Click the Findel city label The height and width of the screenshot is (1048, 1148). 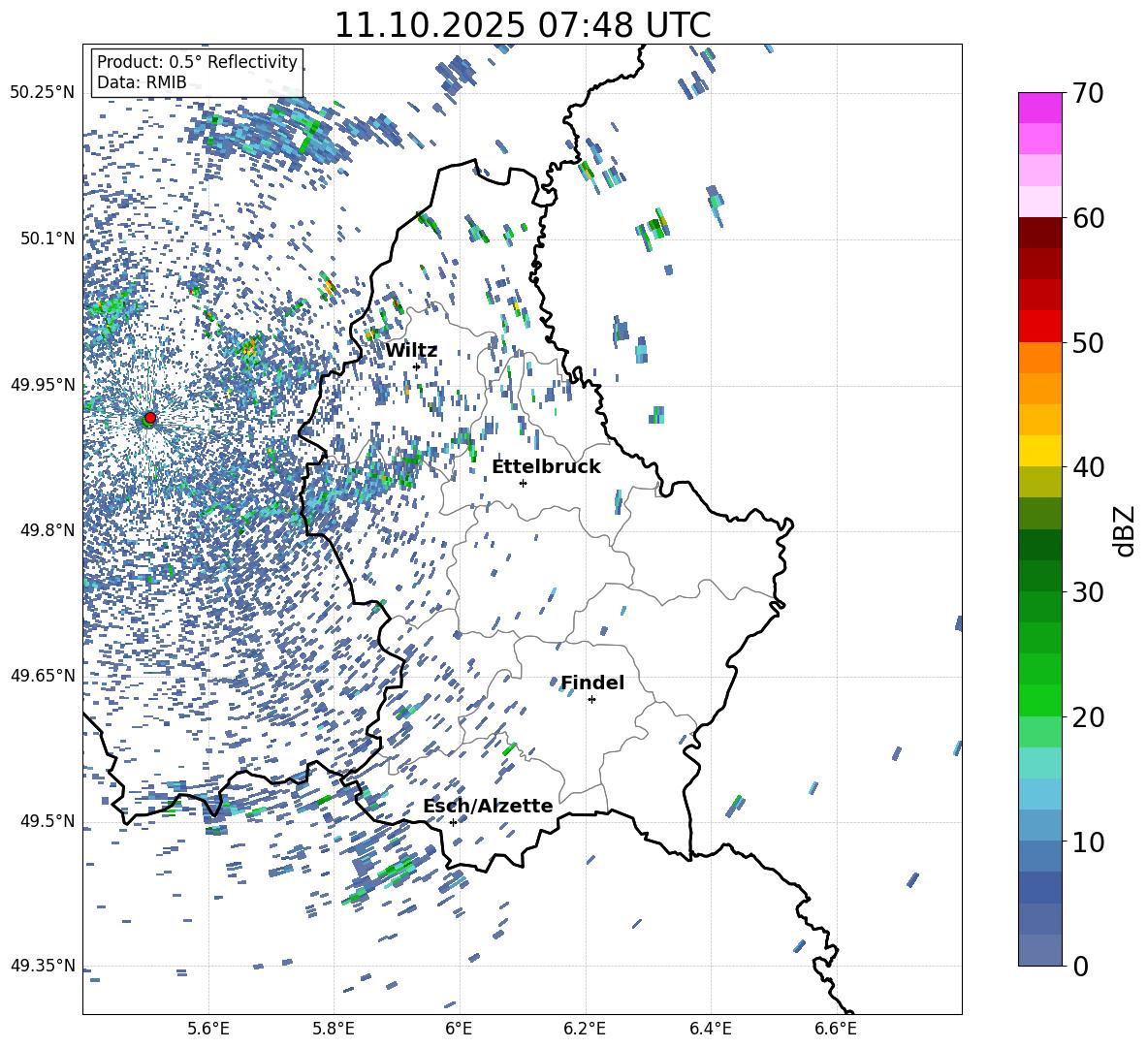point(592,683)
